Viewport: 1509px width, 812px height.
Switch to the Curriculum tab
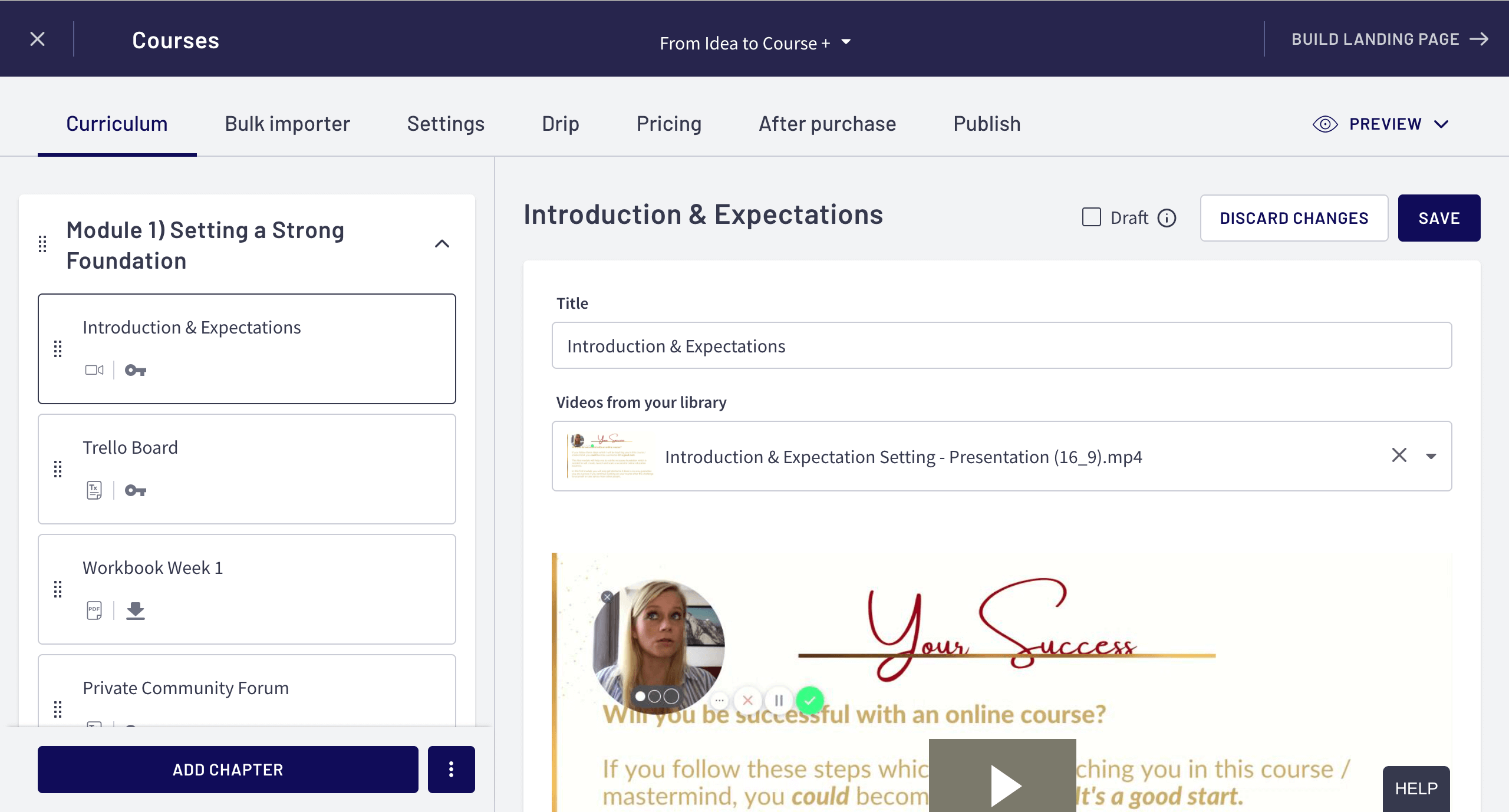click(x=117, y=124)
